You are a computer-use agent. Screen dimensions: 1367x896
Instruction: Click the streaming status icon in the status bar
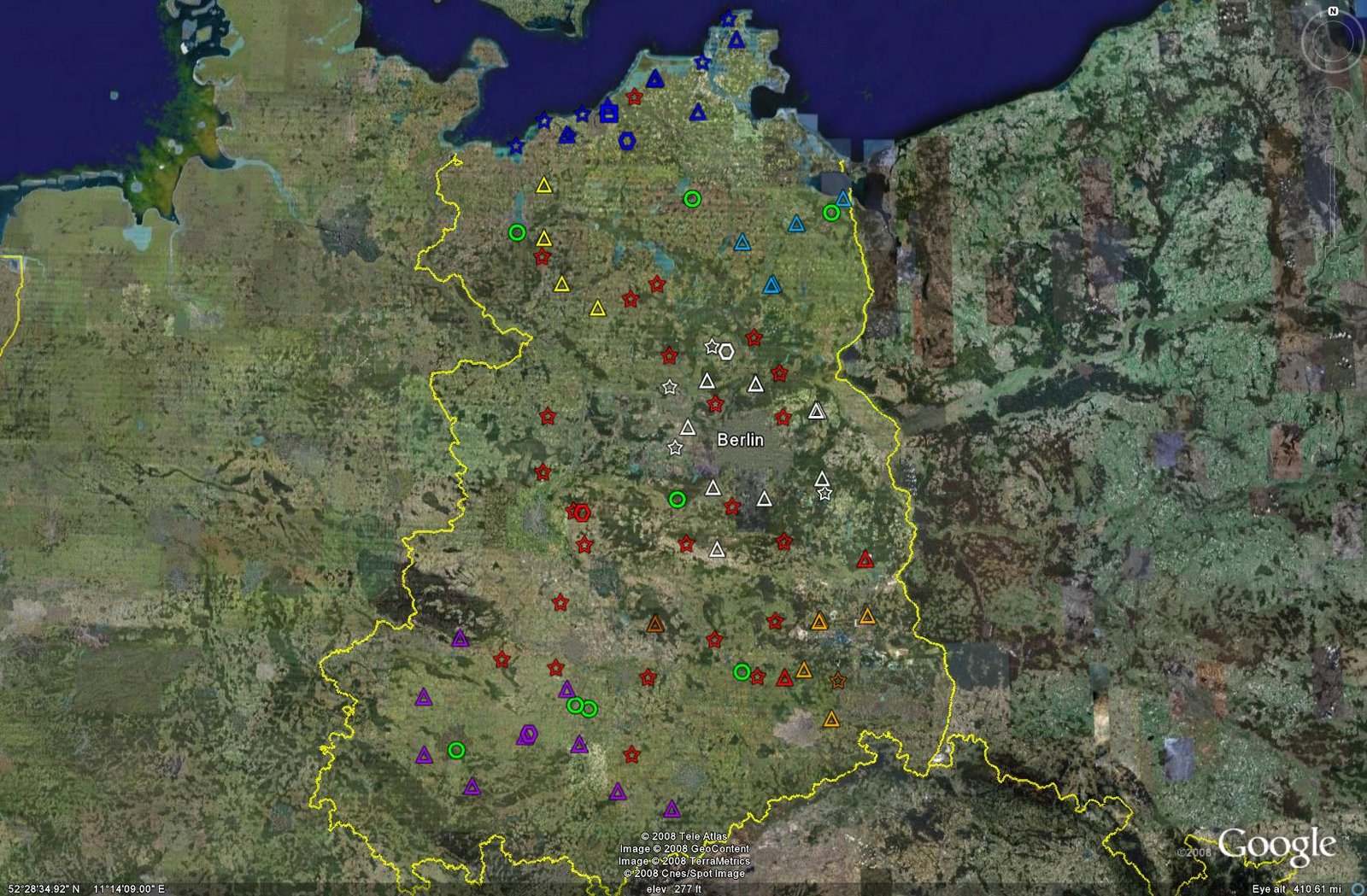point(1357,889)
